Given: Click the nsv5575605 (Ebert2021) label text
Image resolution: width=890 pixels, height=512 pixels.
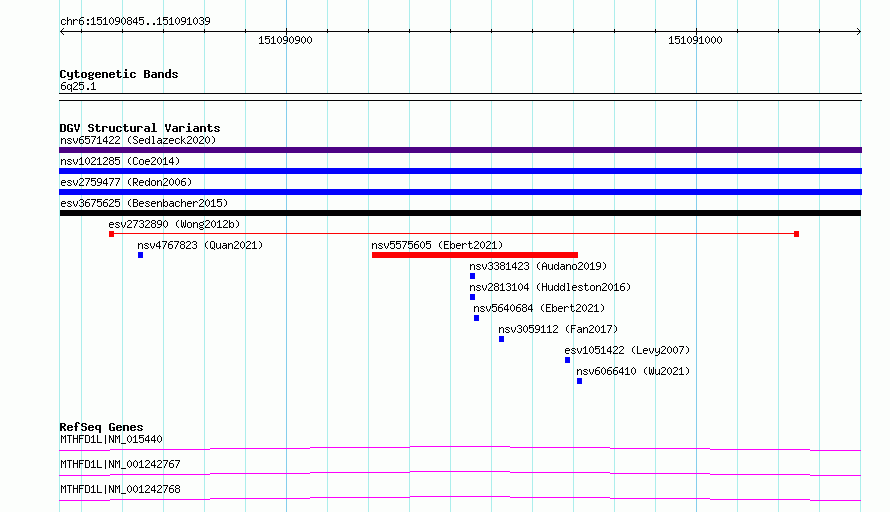Looking at the screenshot, I should click(x=437, y=245).
